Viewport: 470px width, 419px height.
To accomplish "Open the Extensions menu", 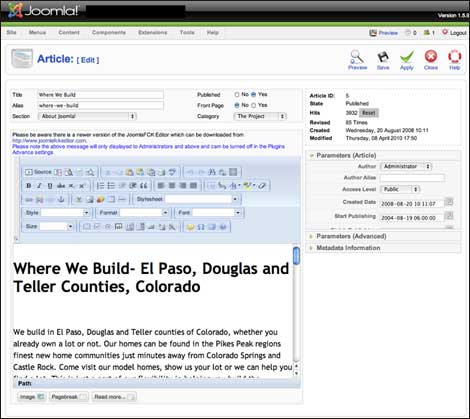I will coord(153,33).
